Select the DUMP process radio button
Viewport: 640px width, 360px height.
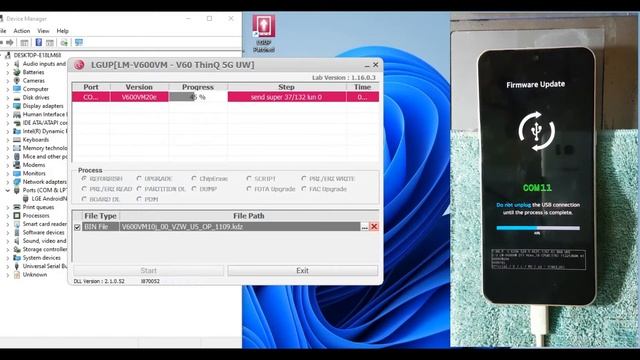click(194, 189)
